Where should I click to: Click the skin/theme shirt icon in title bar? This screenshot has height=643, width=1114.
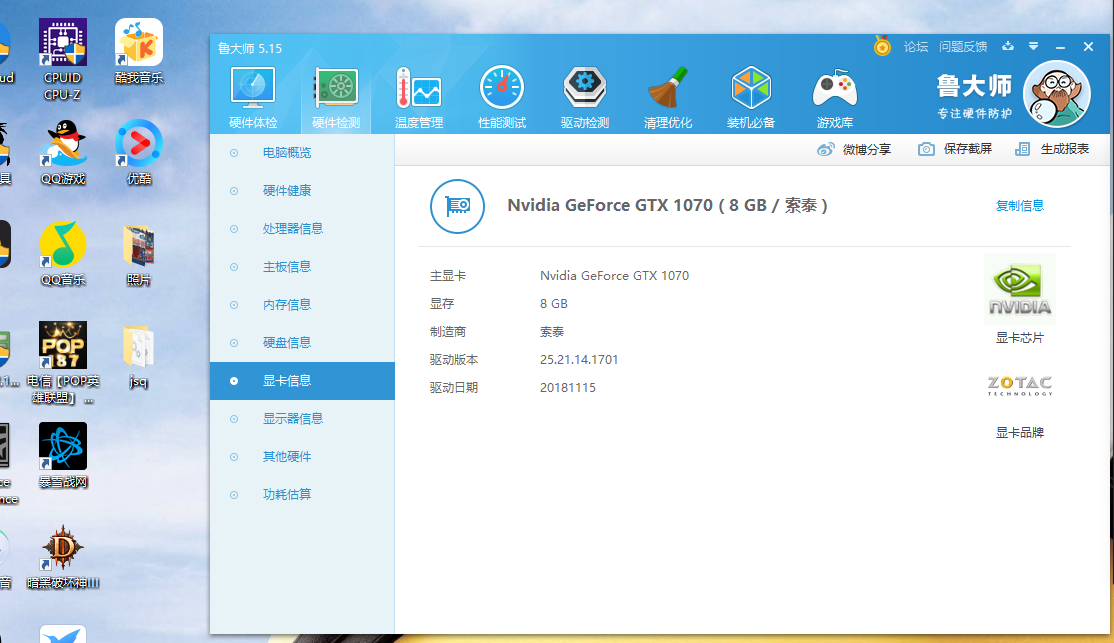point(1008,46)
